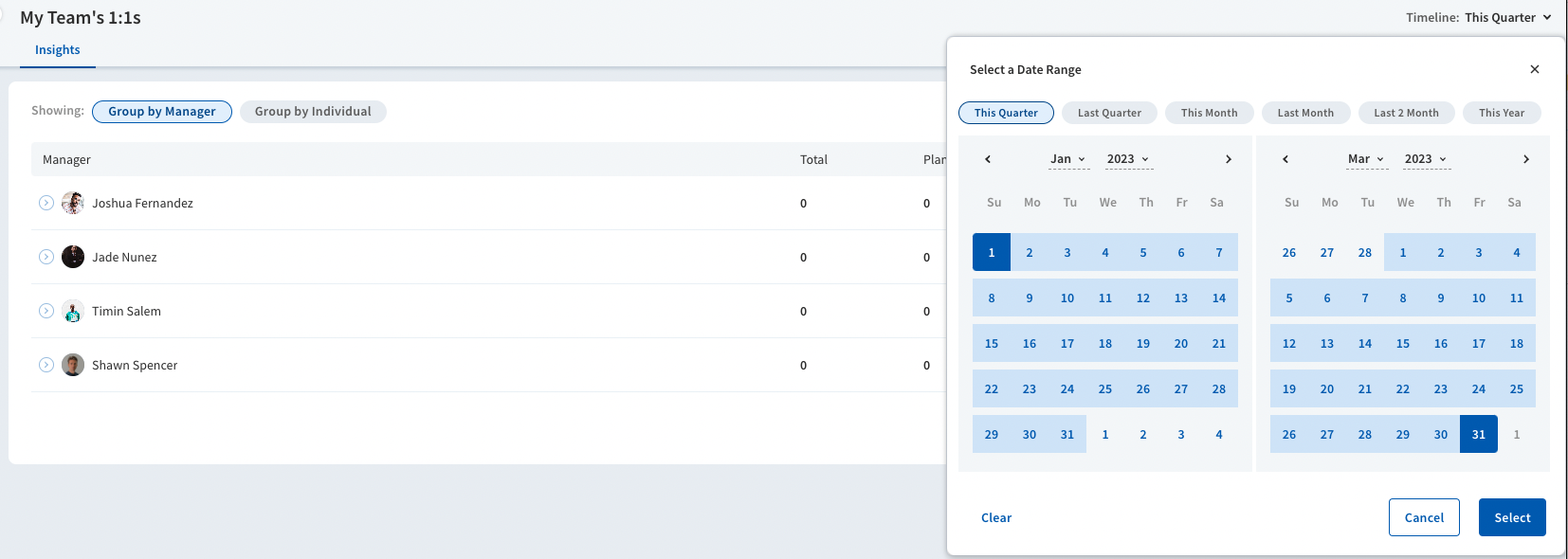Expand Timin Salem's row arrow
Image resolution: width=1568 pixels, height=559 pixels.
[x=46, y=311]
